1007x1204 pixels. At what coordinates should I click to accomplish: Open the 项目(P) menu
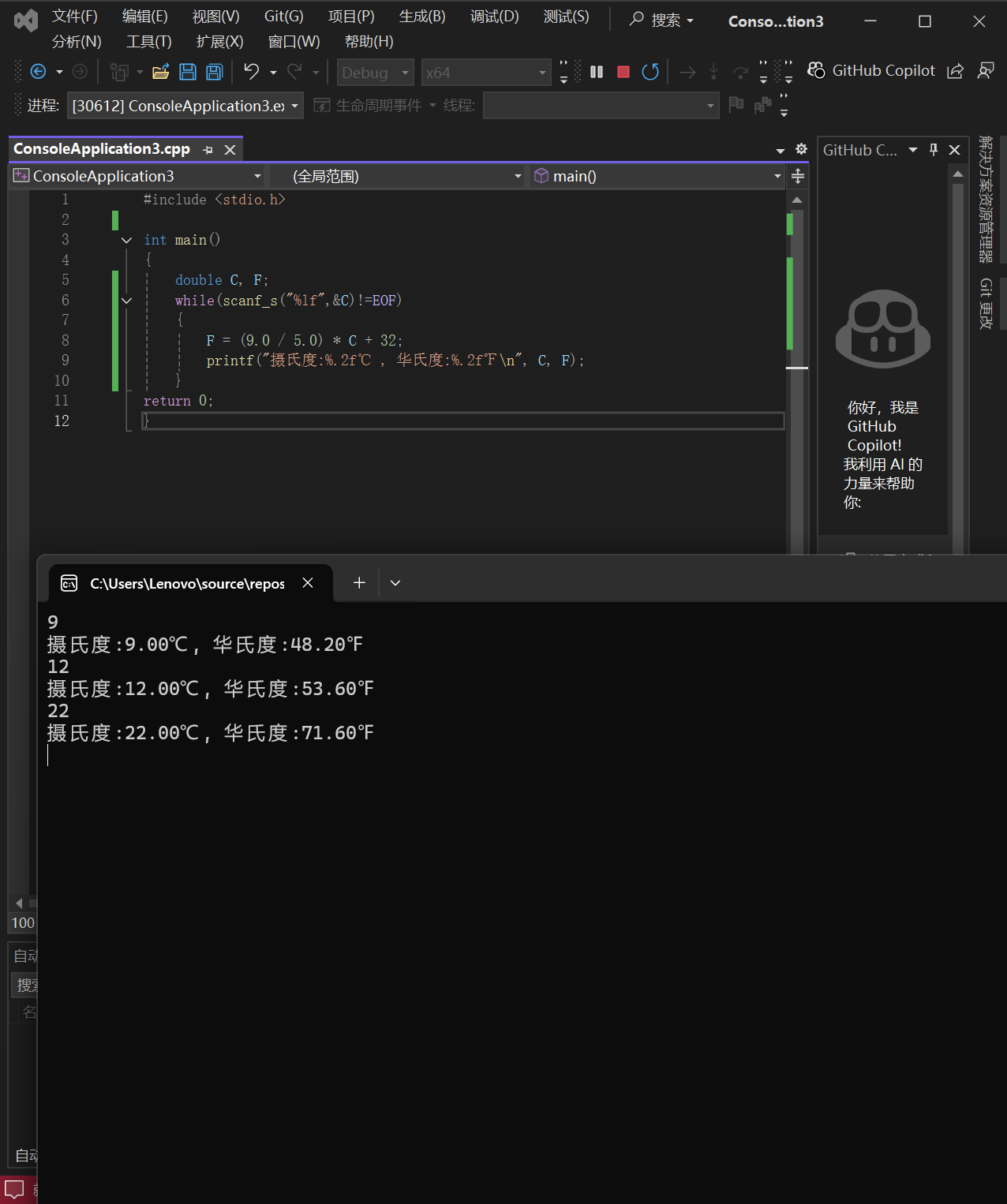351,17
